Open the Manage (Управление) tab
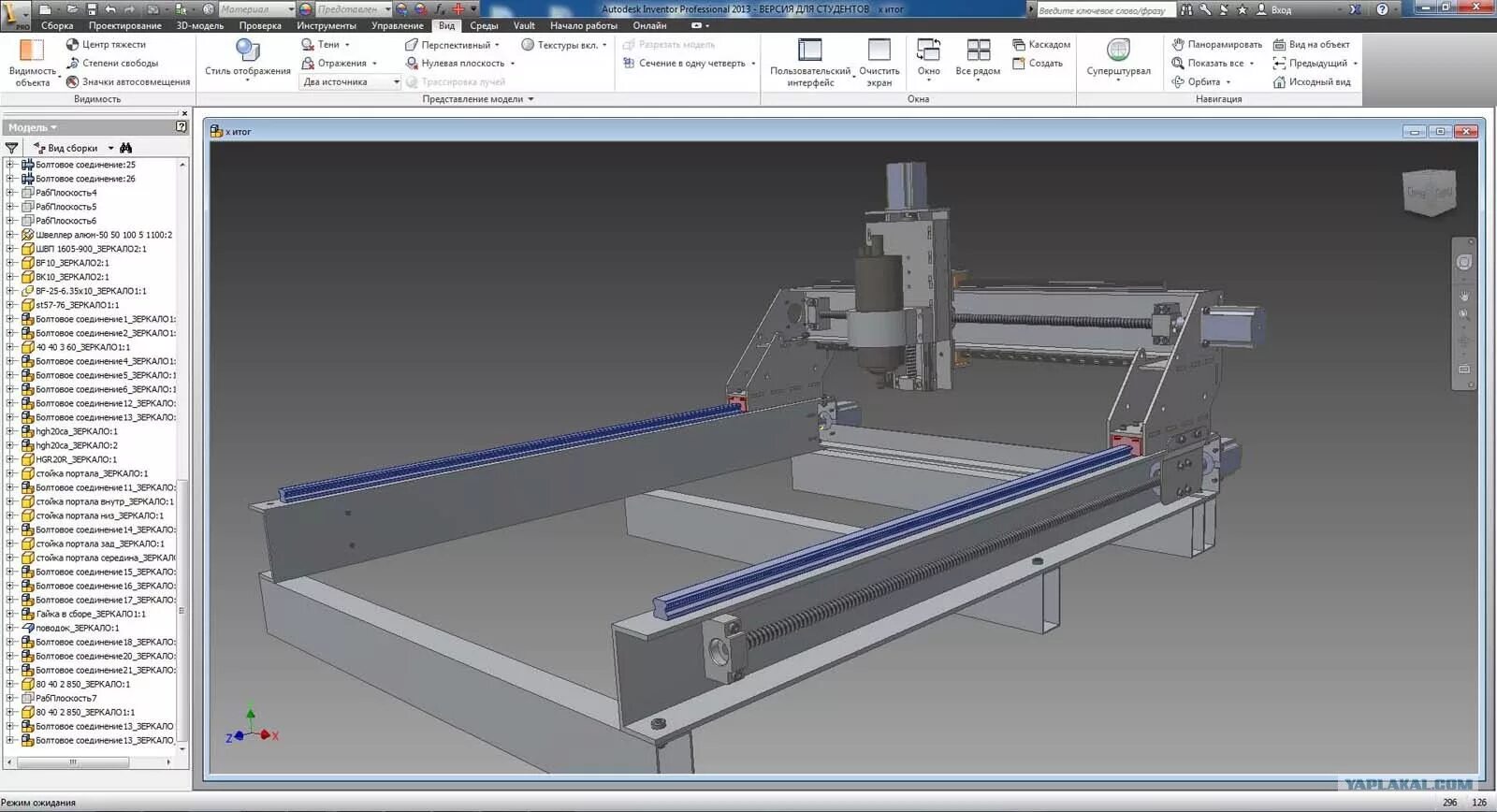Image resolution: width=1497 pixels, height=812 pixels. [398, 25]
